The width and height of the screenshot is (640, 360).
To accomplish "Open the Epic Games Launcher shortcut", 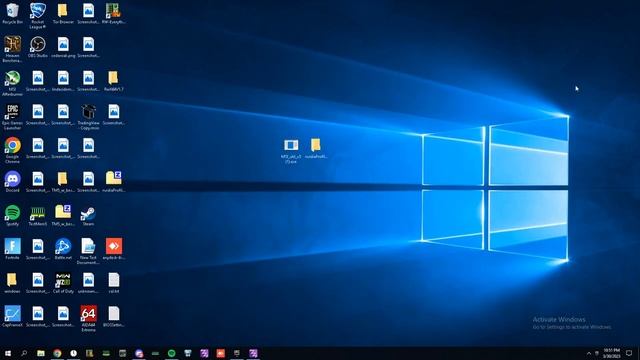I will (12, 117).
